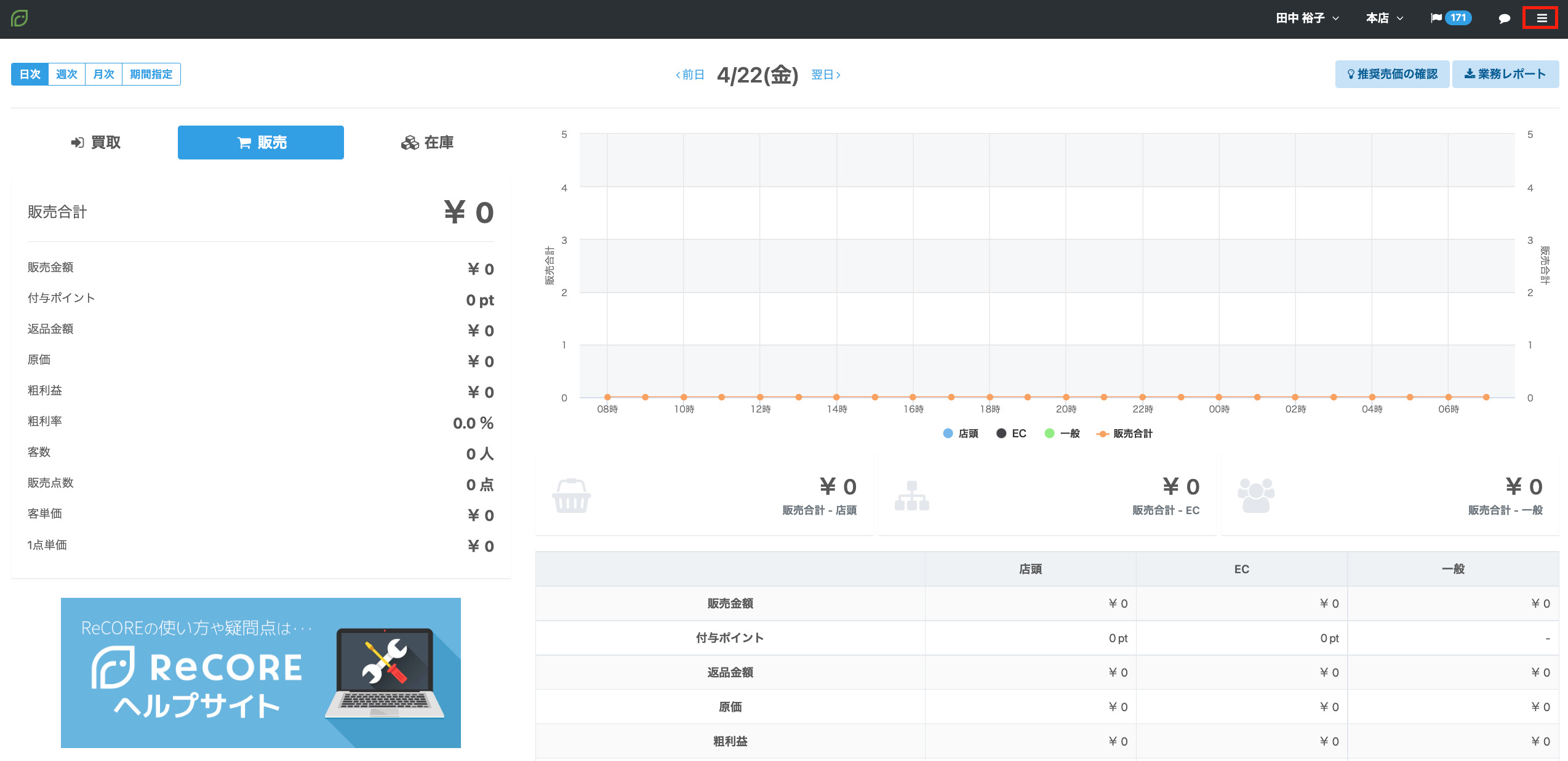Click the ReCORE leaf logo

click(x=20, y=18)
